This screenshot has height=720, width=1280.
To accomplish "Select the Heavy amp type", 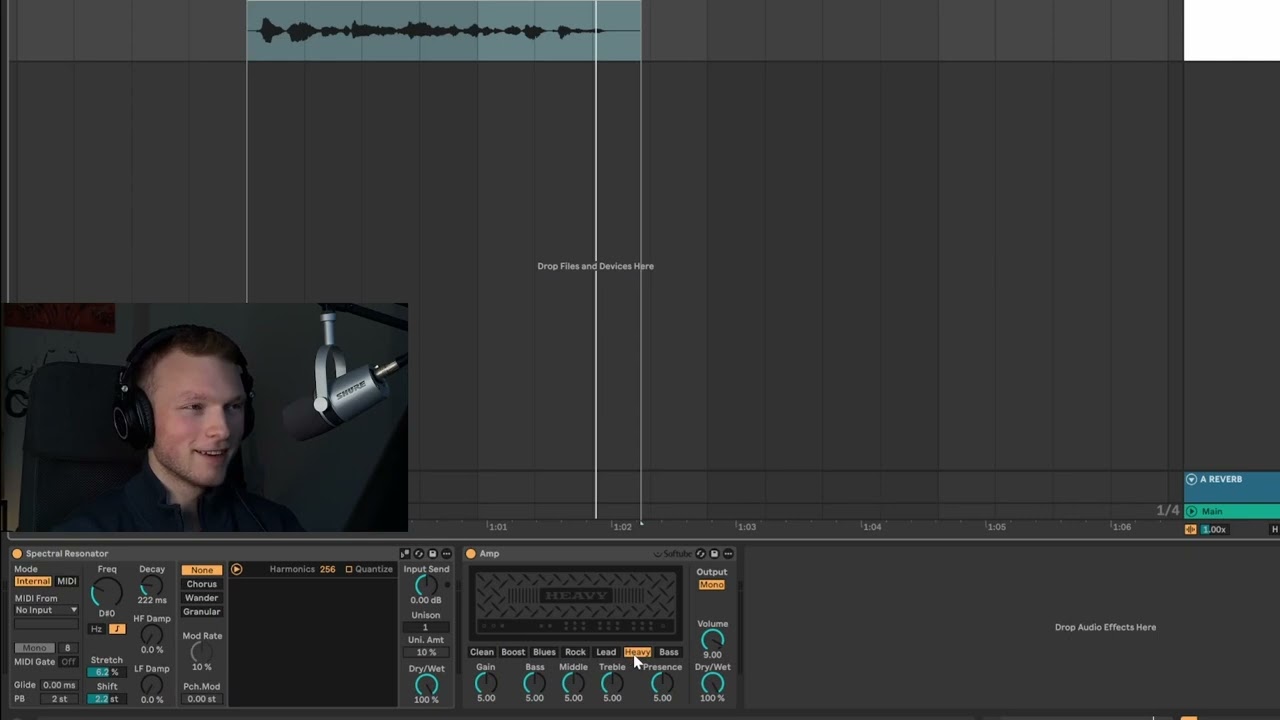I will click(x=637, y=652).
